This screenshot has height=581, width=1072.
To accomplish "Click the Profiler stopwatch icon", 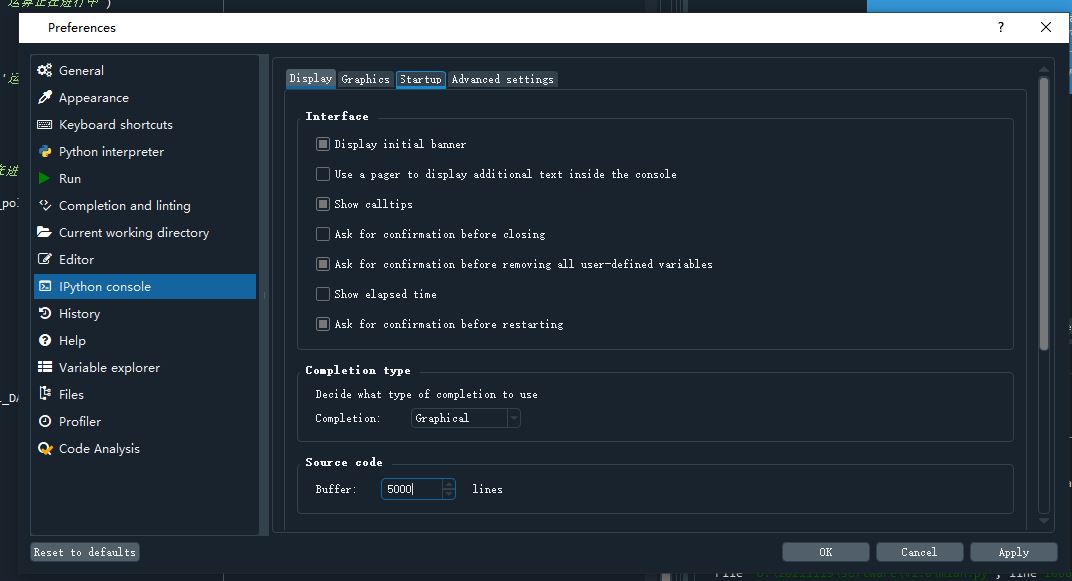I will click(x=44, y=421).
